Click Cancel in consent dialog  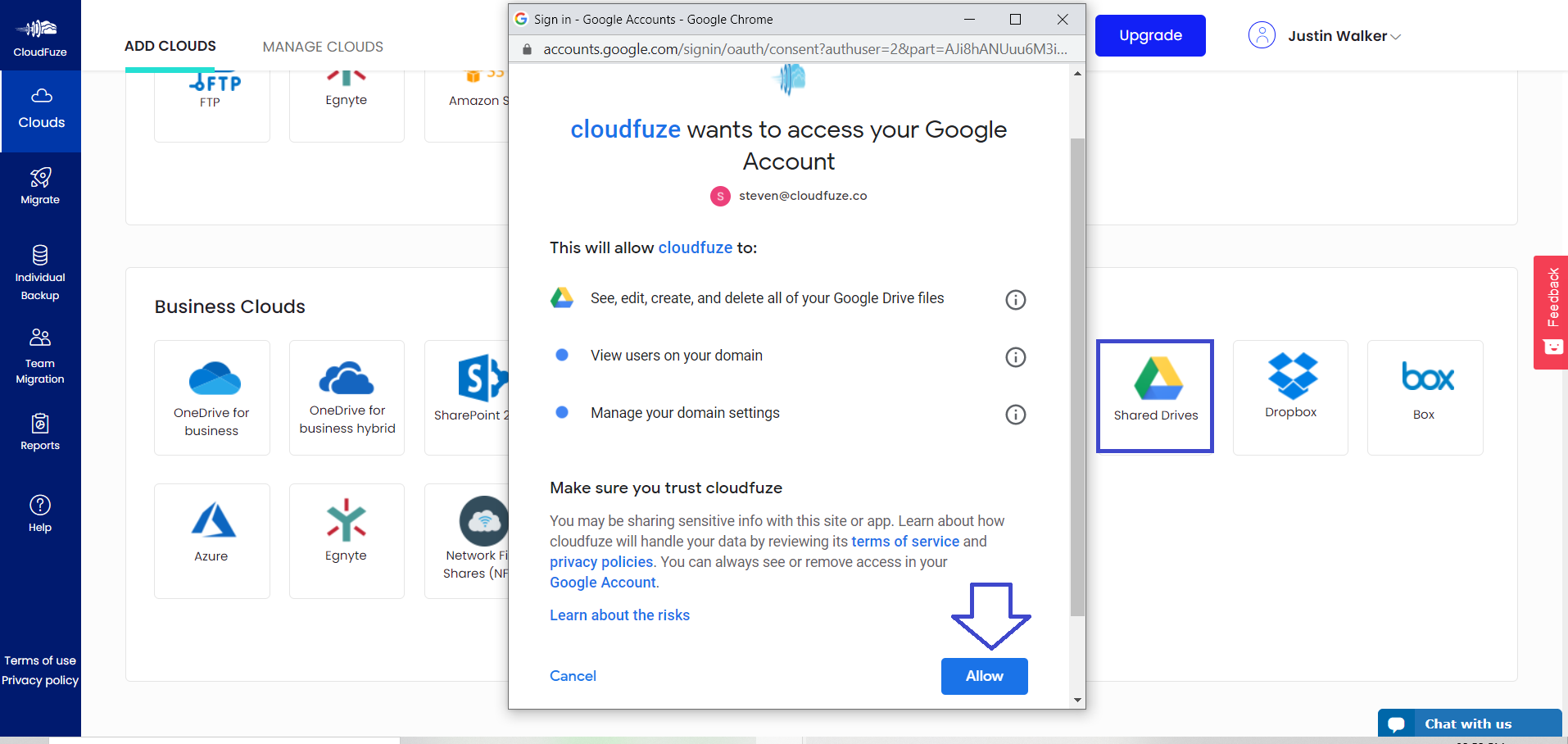(x=573, y=676)
